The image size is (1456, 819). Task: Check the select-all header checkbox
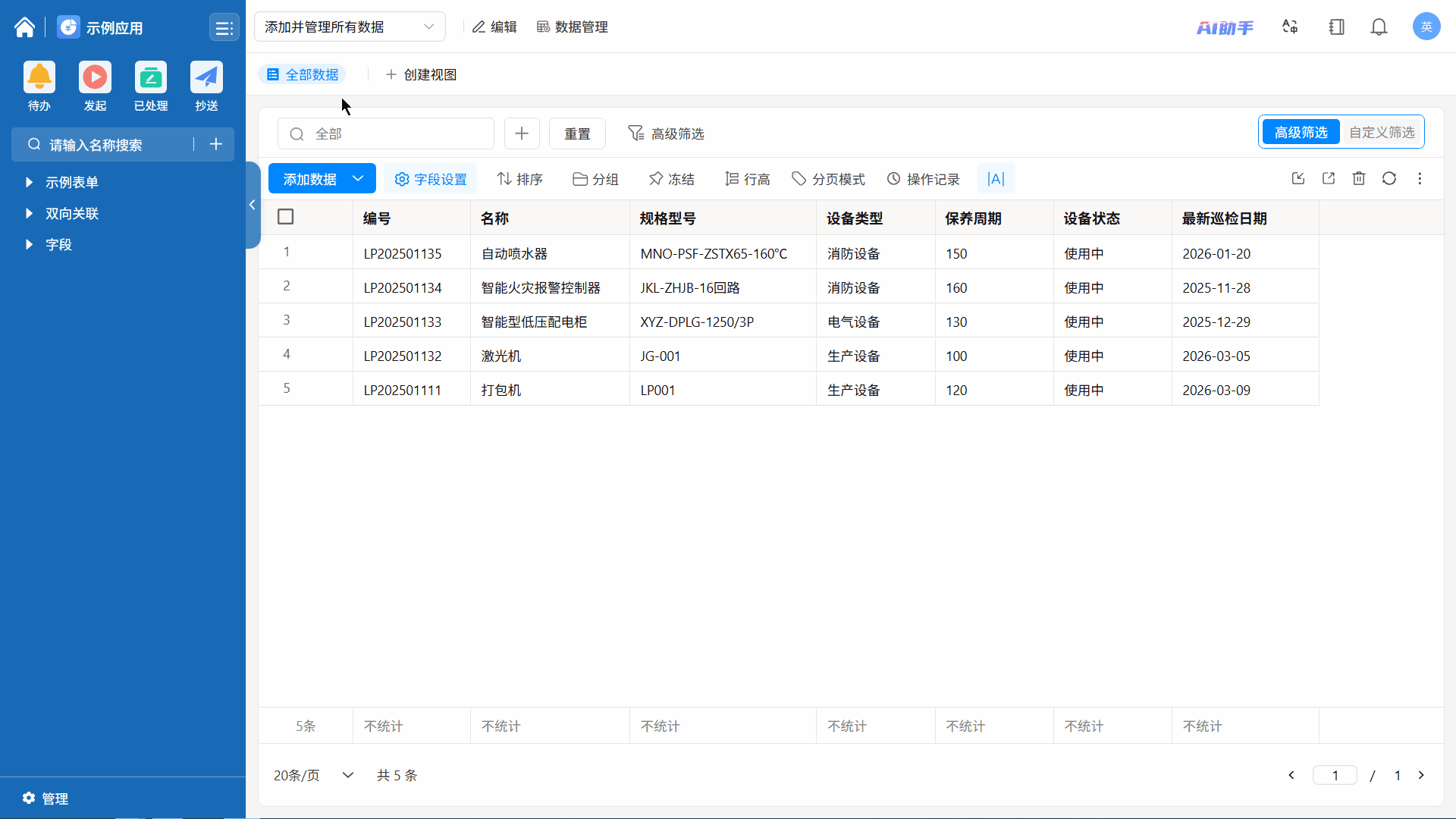coord(286,217)
